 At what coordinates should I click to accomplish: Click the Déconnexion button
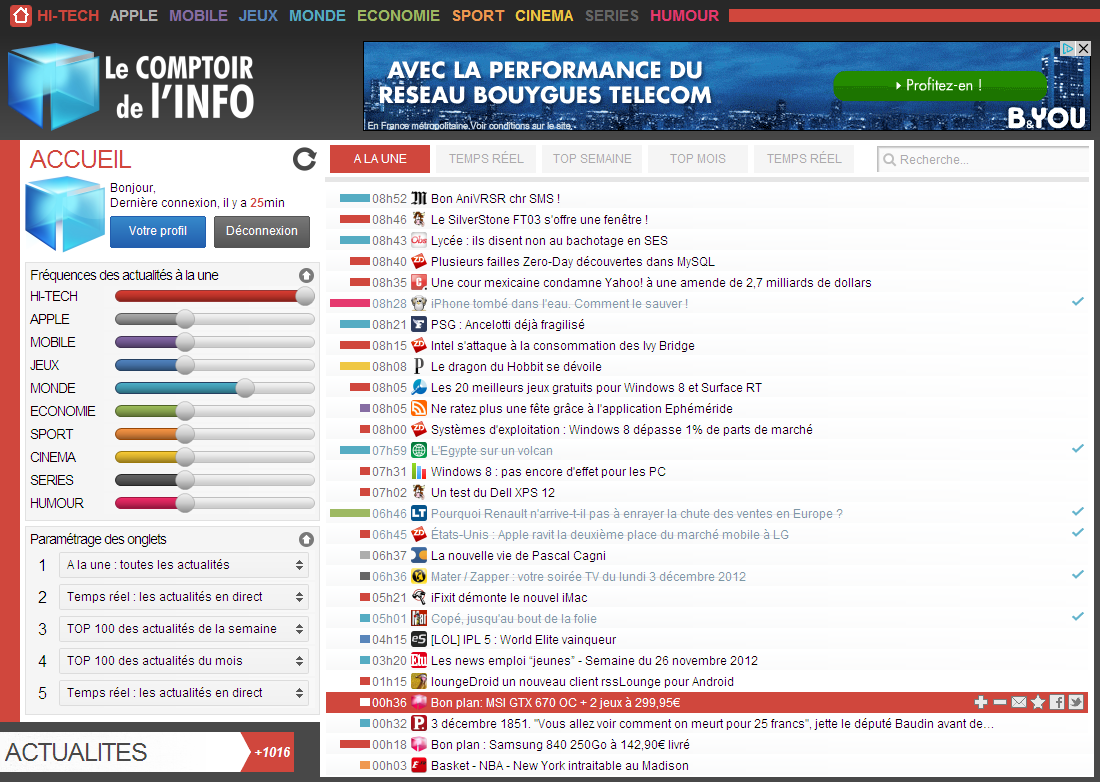(261, 231)
